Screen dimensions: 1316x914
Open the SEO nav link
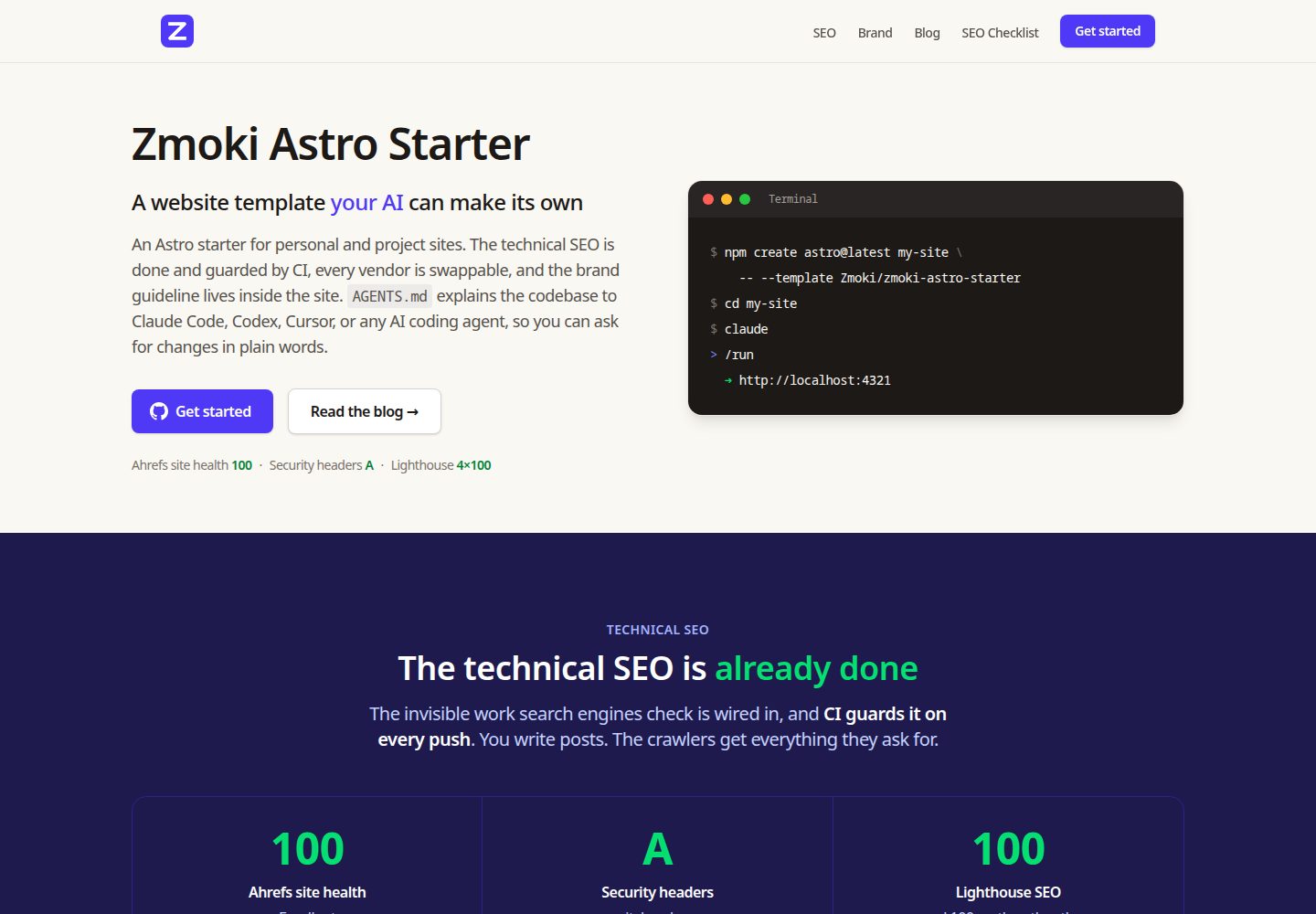tap(824, 33)
